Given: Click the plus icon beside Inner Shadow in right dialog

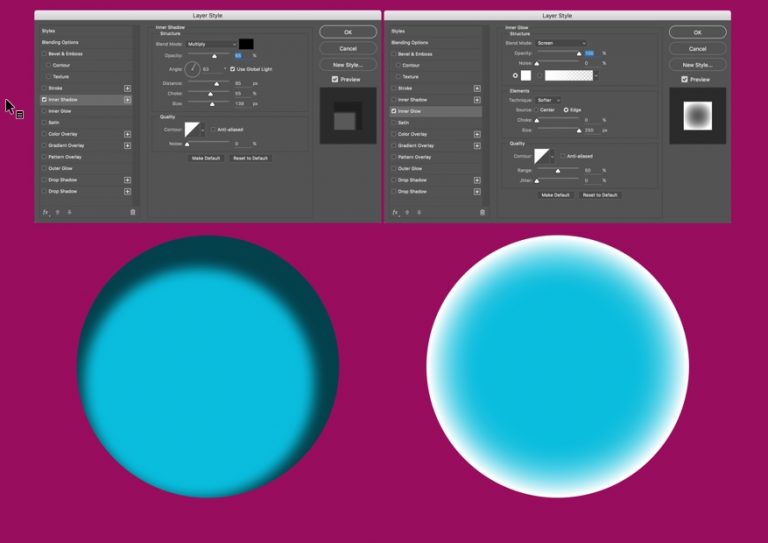Looking at the screenshot, I should click(477, 100).
